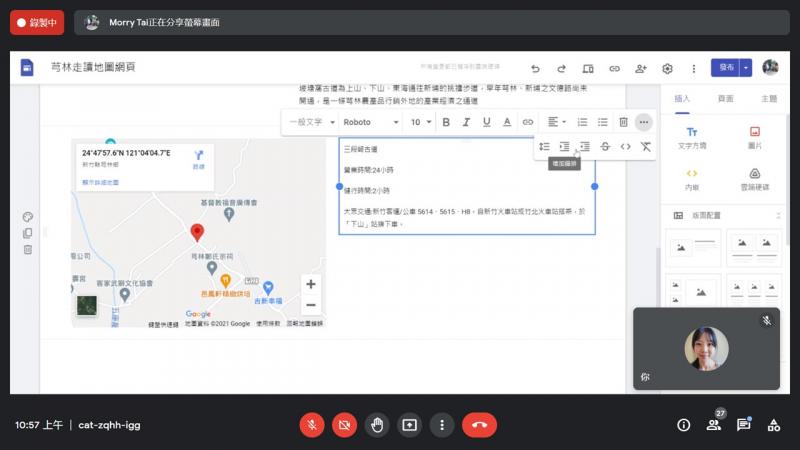This screenshot has height=450, width=800.
Task: Insert a link from text toolbar
Action: [x=528, y=122]
